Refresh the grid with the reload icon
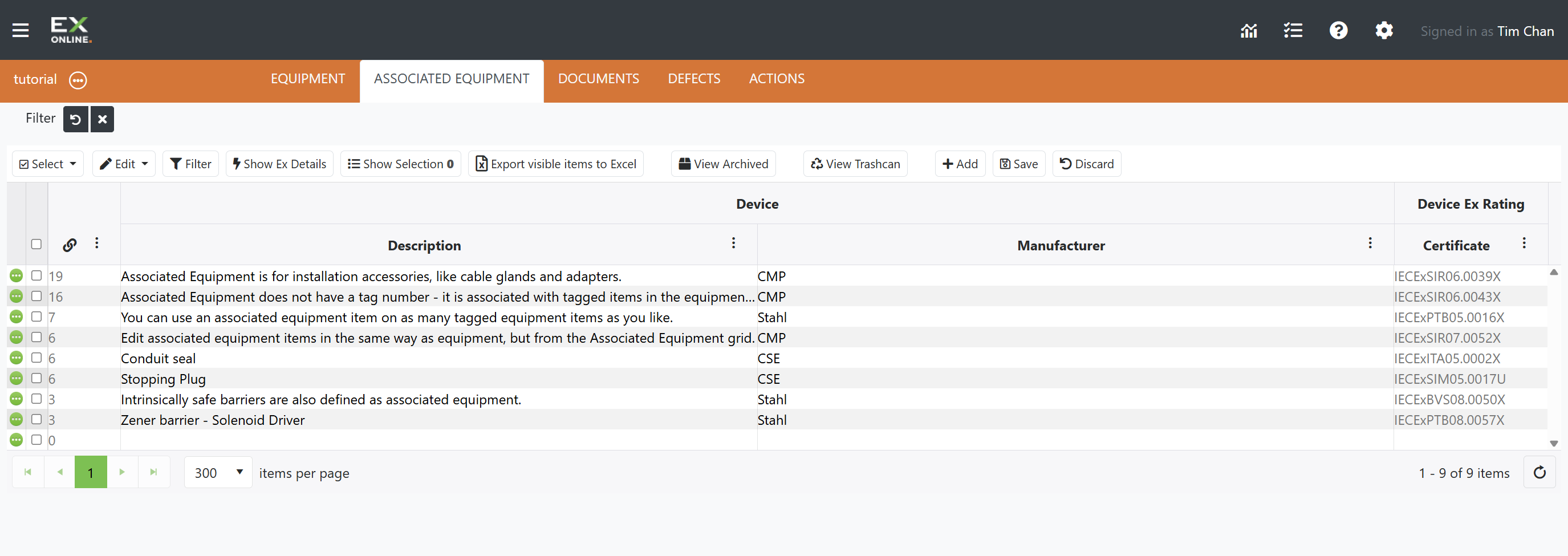This screenshot has width=1568, height=556. 1539,473
